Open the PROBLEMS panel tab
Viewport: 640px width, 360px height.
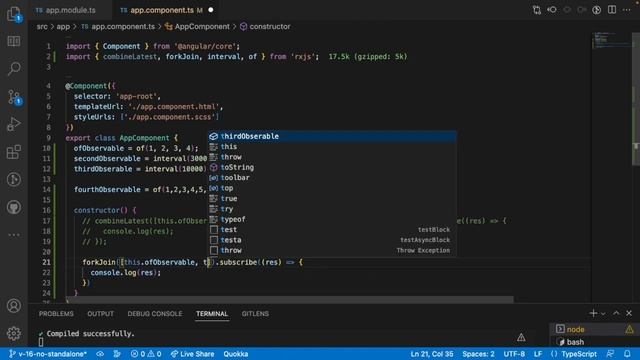pos(56,314)
